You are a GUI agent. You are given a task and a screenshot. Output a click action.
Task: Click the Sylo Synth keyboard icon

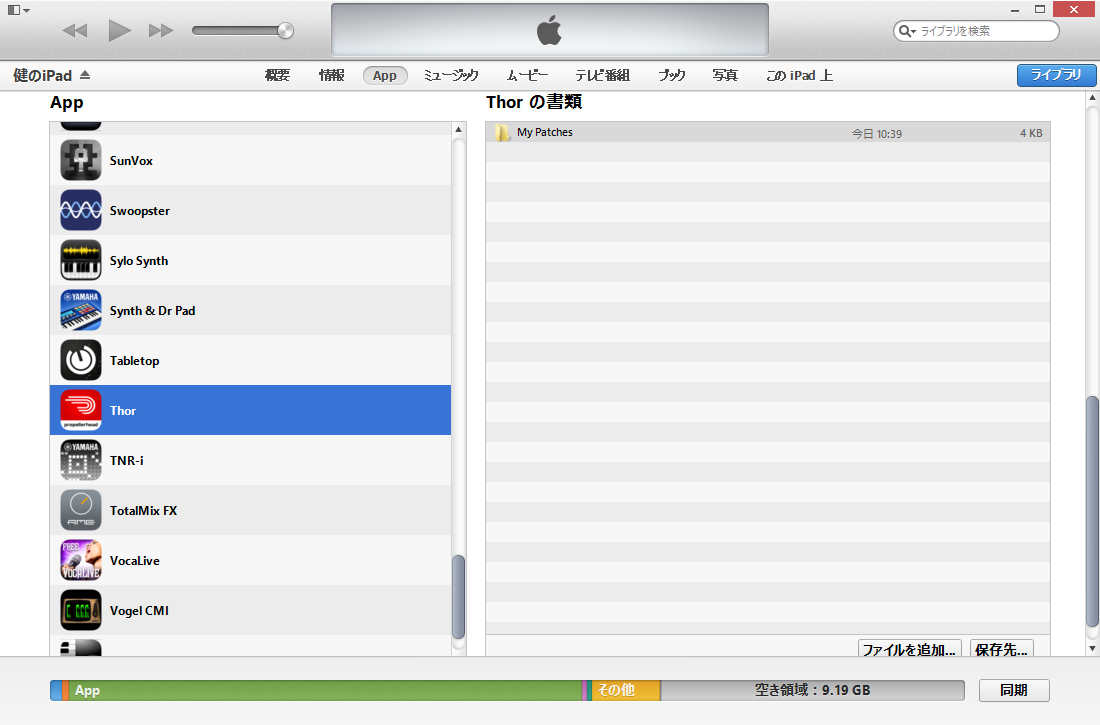click(x=81, y=260)
